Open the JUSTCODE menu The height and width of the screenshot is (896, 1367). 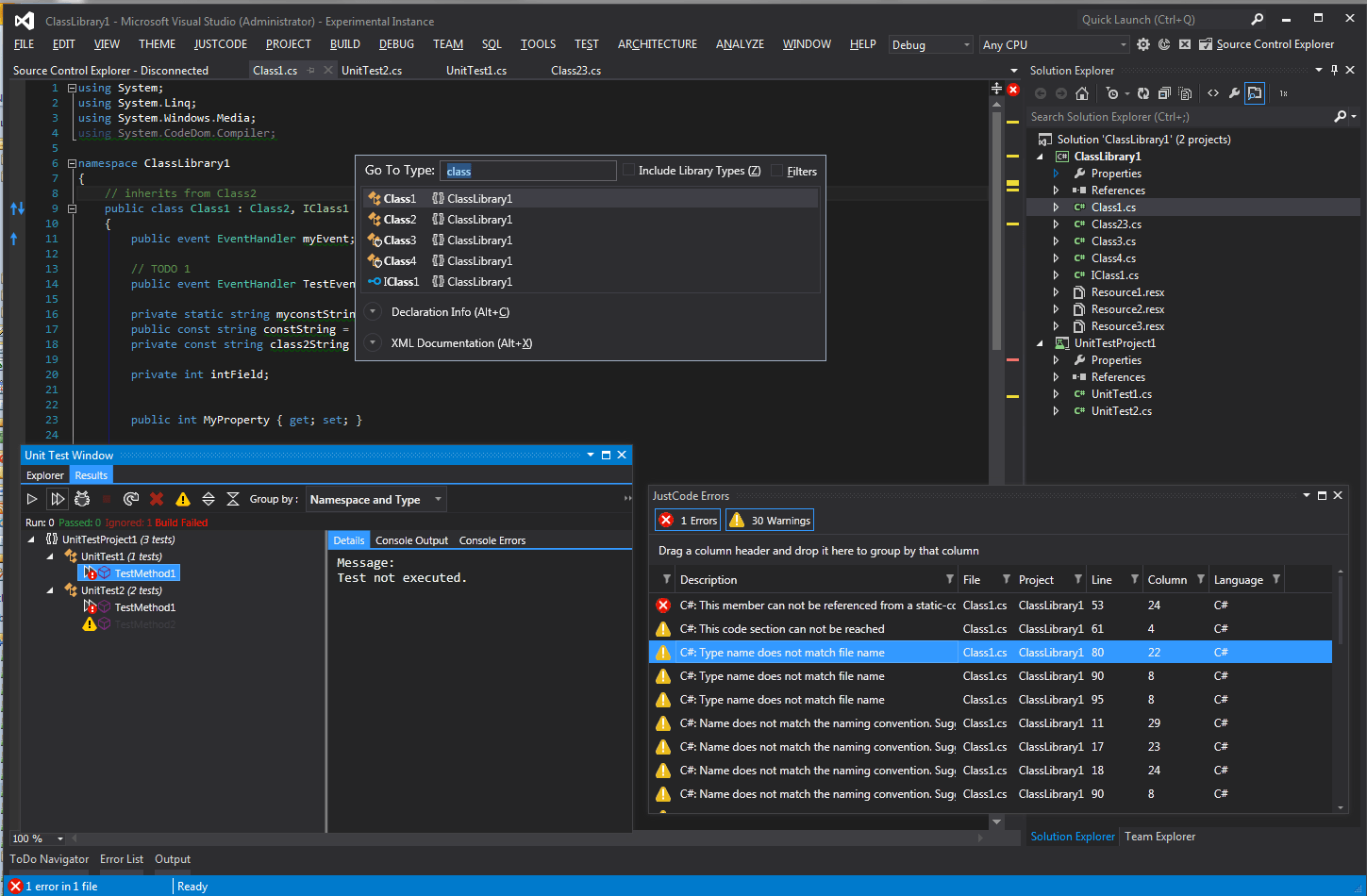coord(221,44)
